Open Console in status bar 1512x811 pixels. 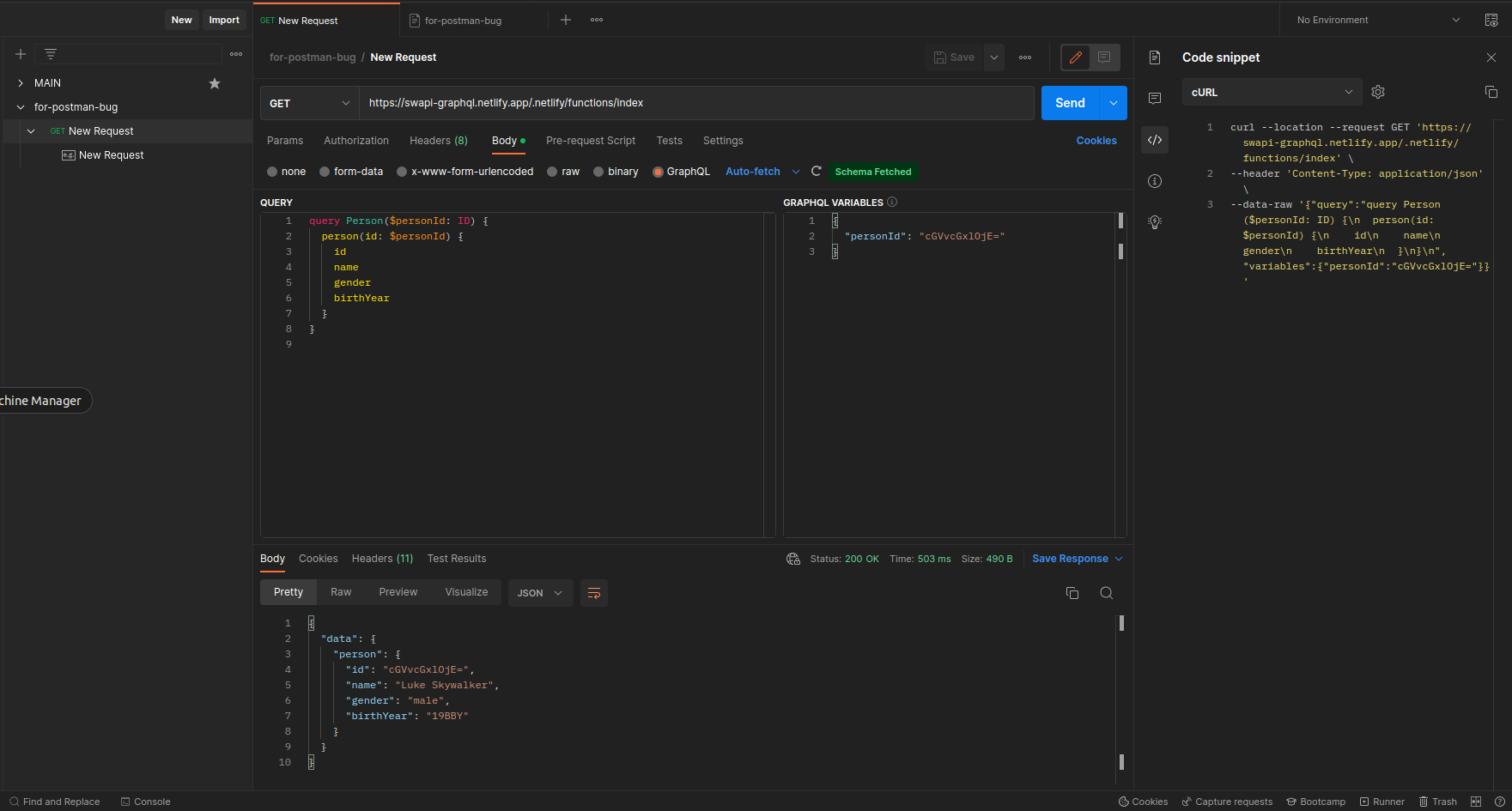click(145, 802)
